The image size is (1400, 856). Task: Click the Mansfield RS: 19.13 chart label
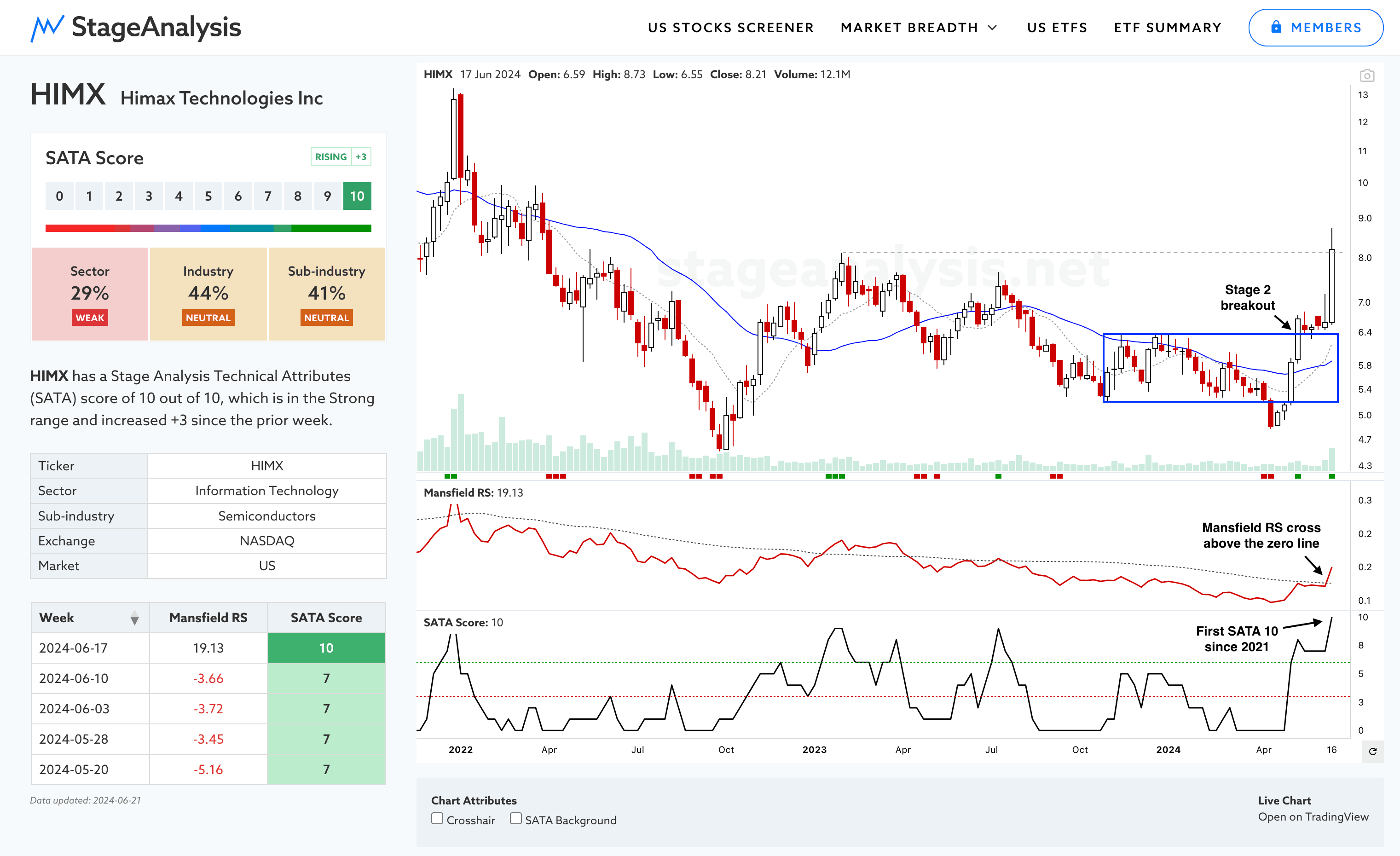tap(473, 492)
